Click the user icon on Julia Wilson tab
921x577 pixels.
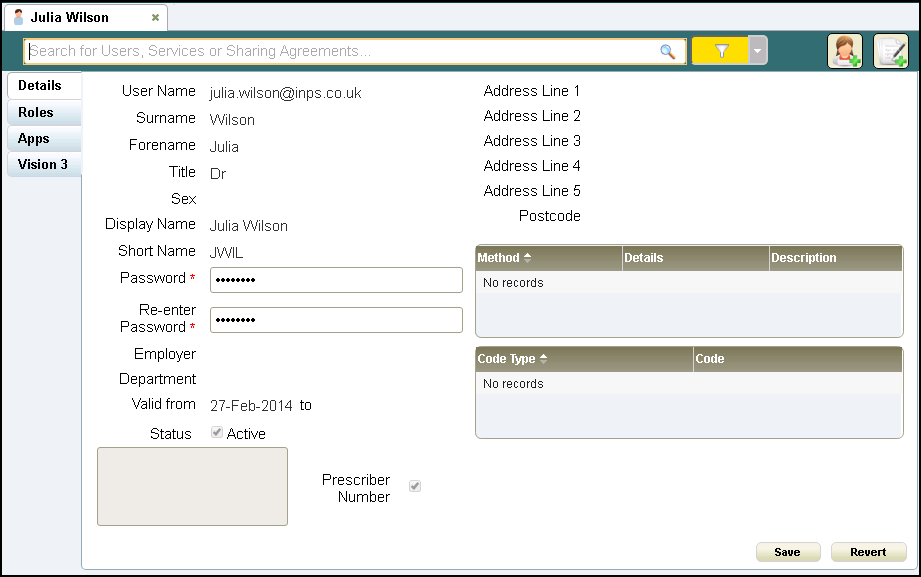(x=18, y=17)
